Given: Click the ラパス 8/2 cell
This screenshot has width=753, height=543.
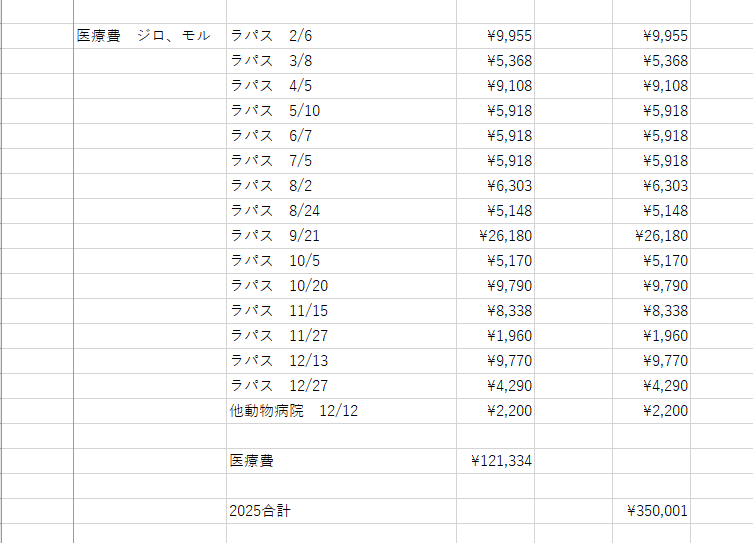Looking at the screenshot, I should pyautogui.click(x=341, y=186).
